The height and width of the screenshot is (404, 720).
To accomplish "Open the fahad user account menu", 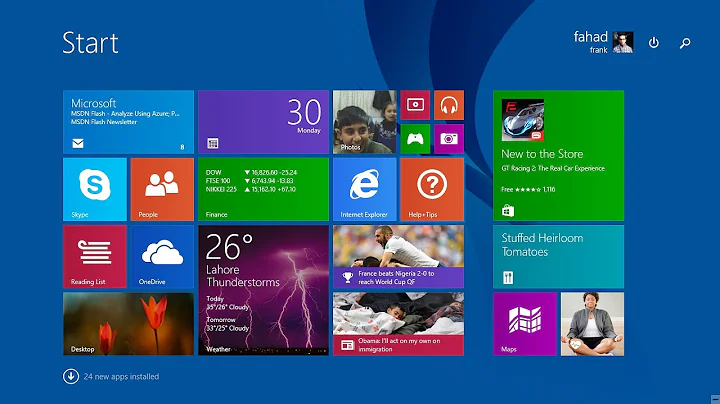I will click(603, 42).
